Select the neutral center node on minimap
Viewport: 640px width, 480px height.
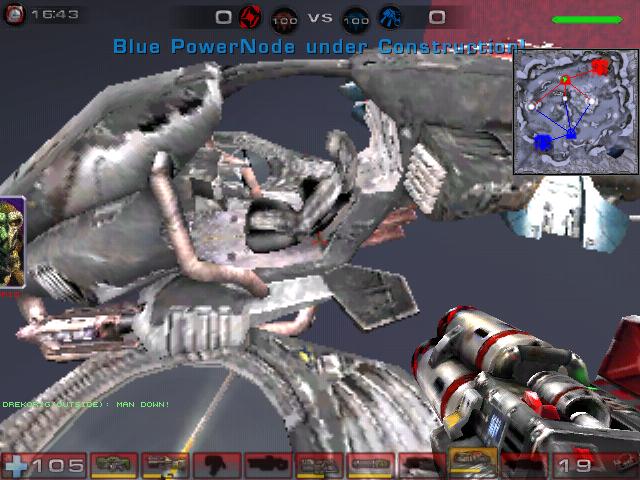[x=565, y=98]
